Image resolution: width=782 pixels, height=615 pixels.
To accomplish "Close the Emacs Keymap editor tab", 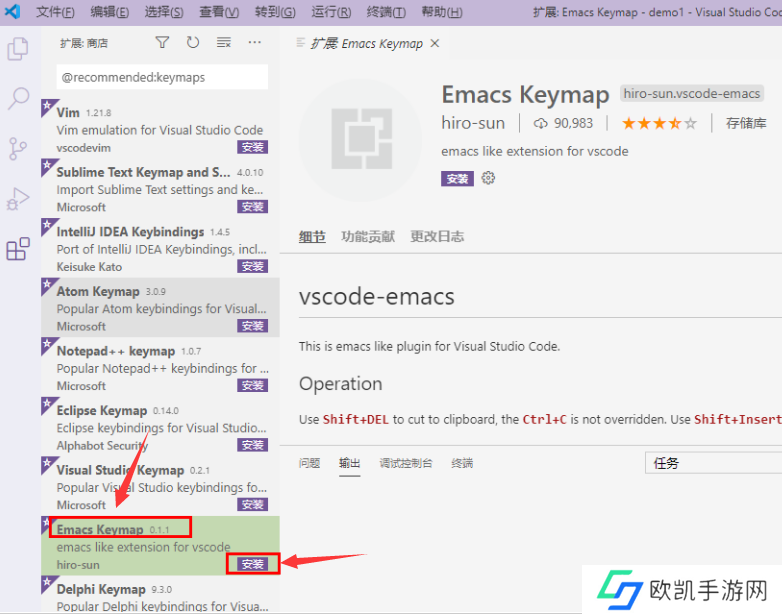I will point(435,43).
